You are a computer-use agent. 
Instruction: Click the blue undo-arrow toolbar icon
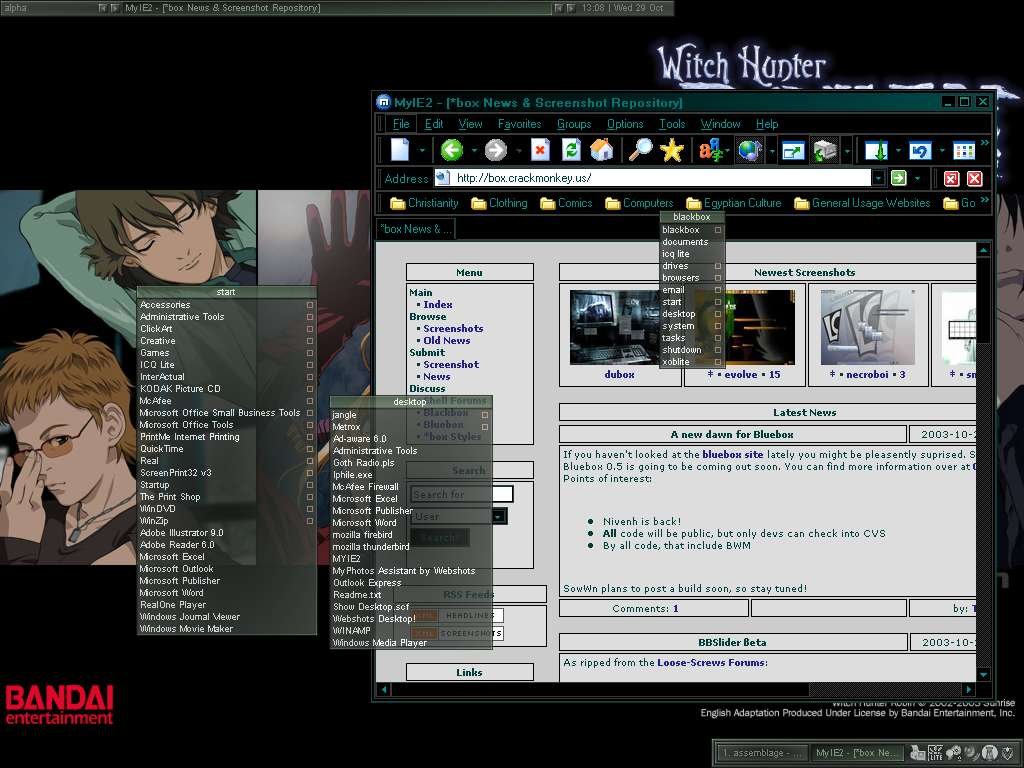[920, 151]
